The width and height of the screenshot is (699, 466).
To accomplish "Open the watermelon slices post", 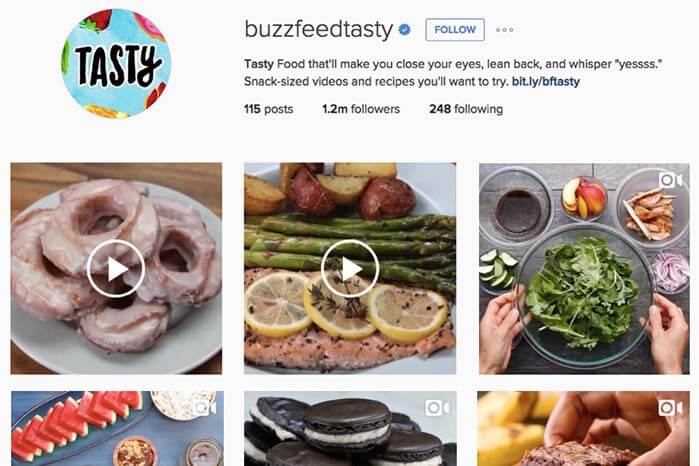I will (x=117, y=429).
